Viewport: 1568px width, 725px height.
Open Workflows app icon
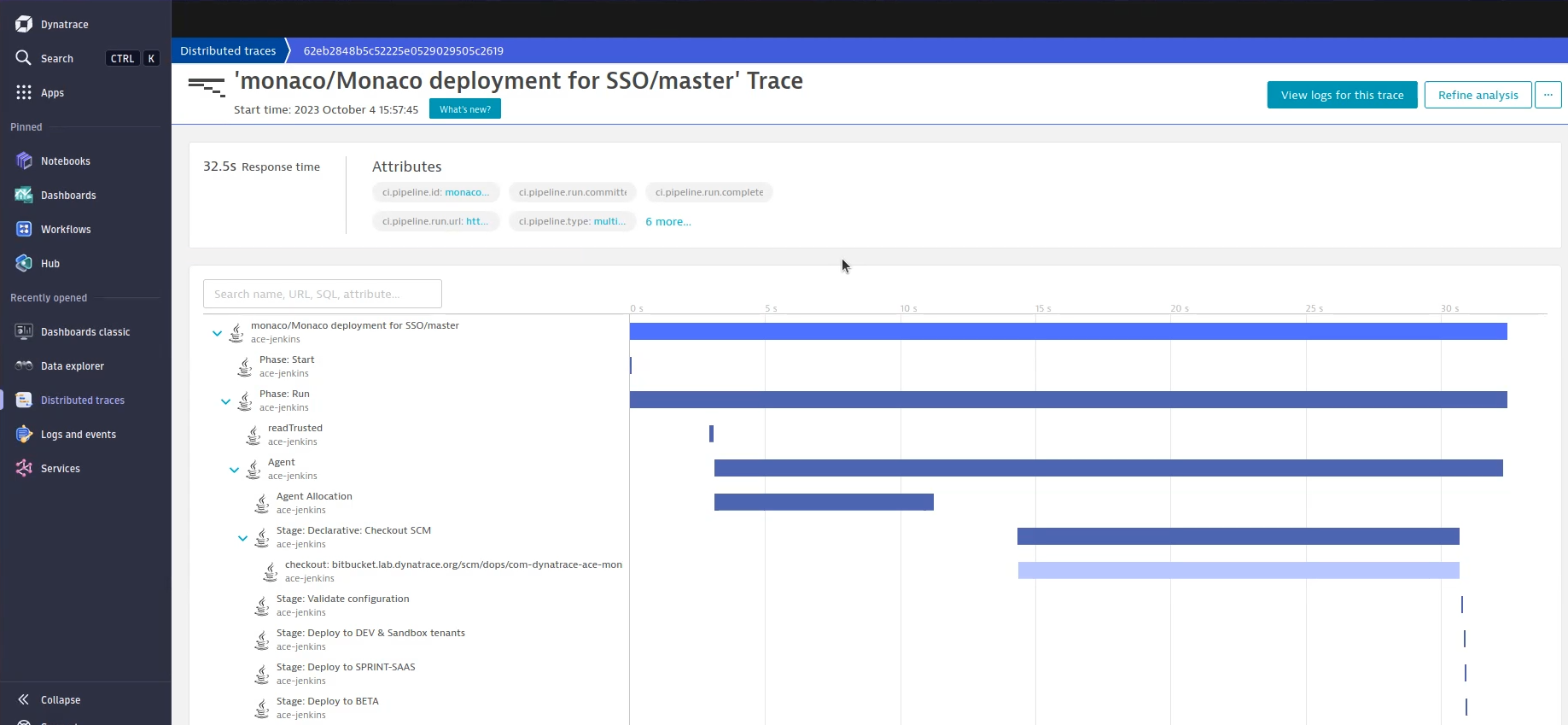(24, 229)
